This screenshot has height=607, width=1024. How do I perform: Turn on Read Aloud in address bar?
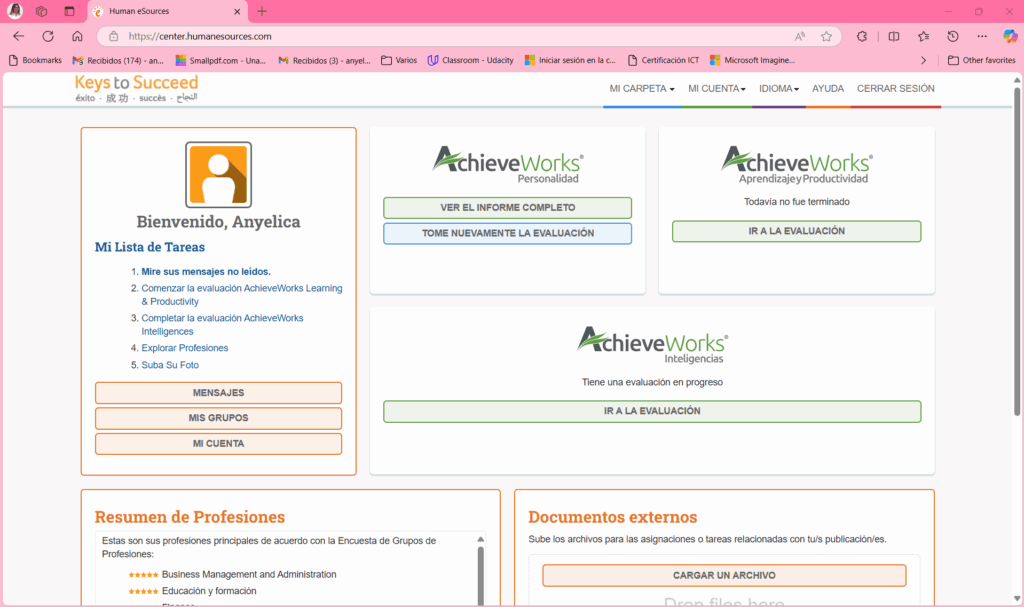[799, 37]
